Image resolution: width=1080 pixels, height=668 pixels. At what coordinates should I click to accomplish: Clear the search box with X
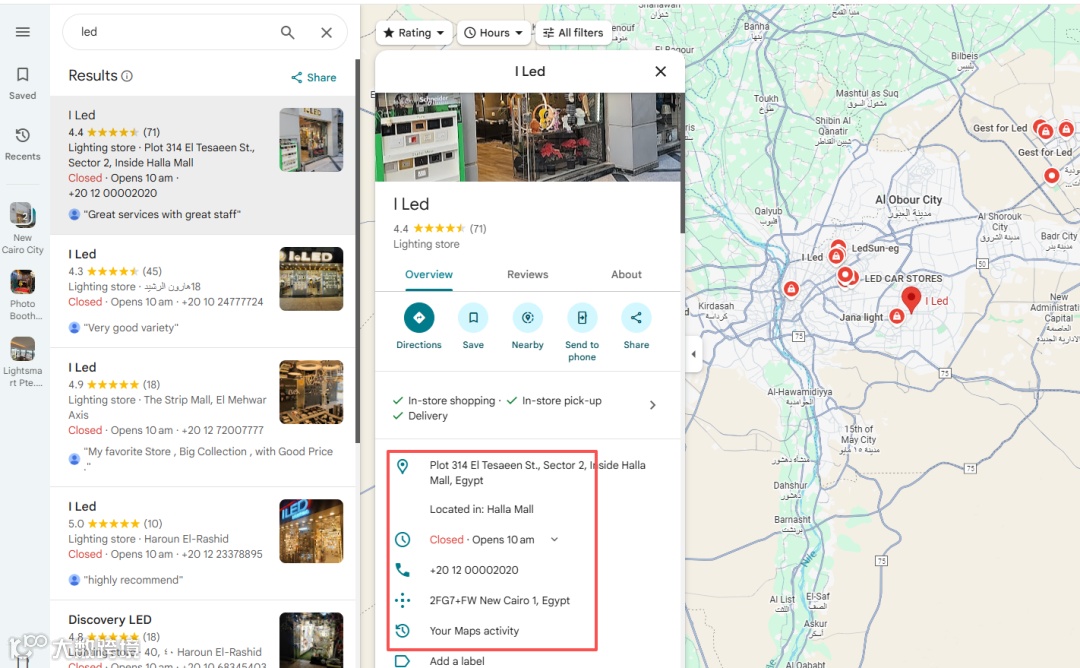pyautogui.click(x=326, y=32)
